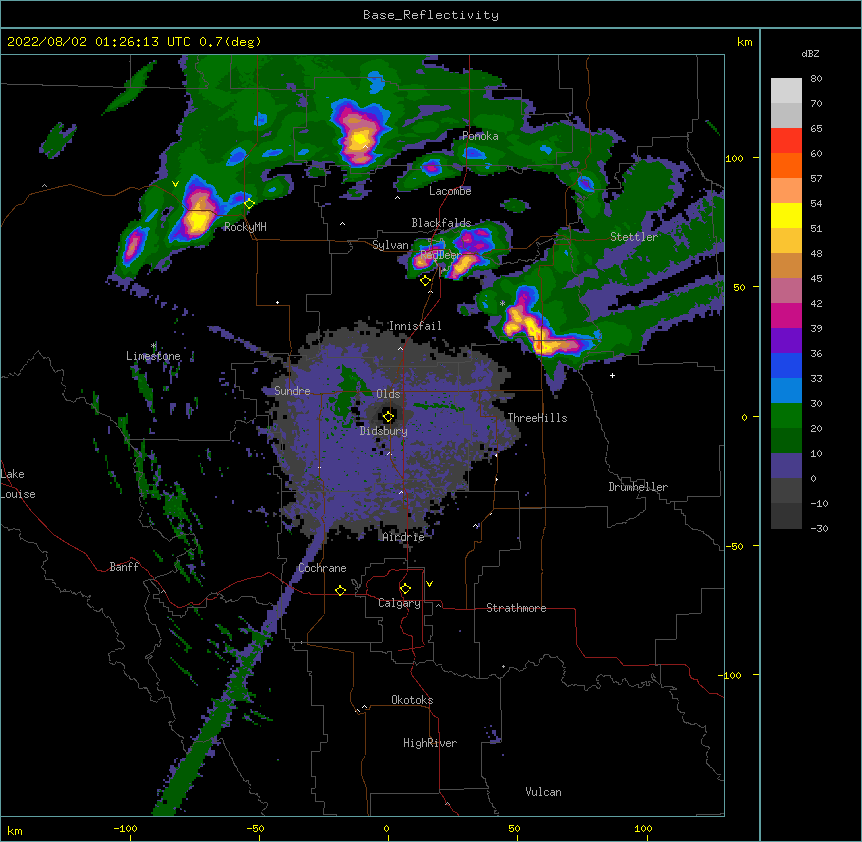Select the blue 36-33 dBZ legend swatch
This screenshot has width=862, height=842.
[786, 366]
